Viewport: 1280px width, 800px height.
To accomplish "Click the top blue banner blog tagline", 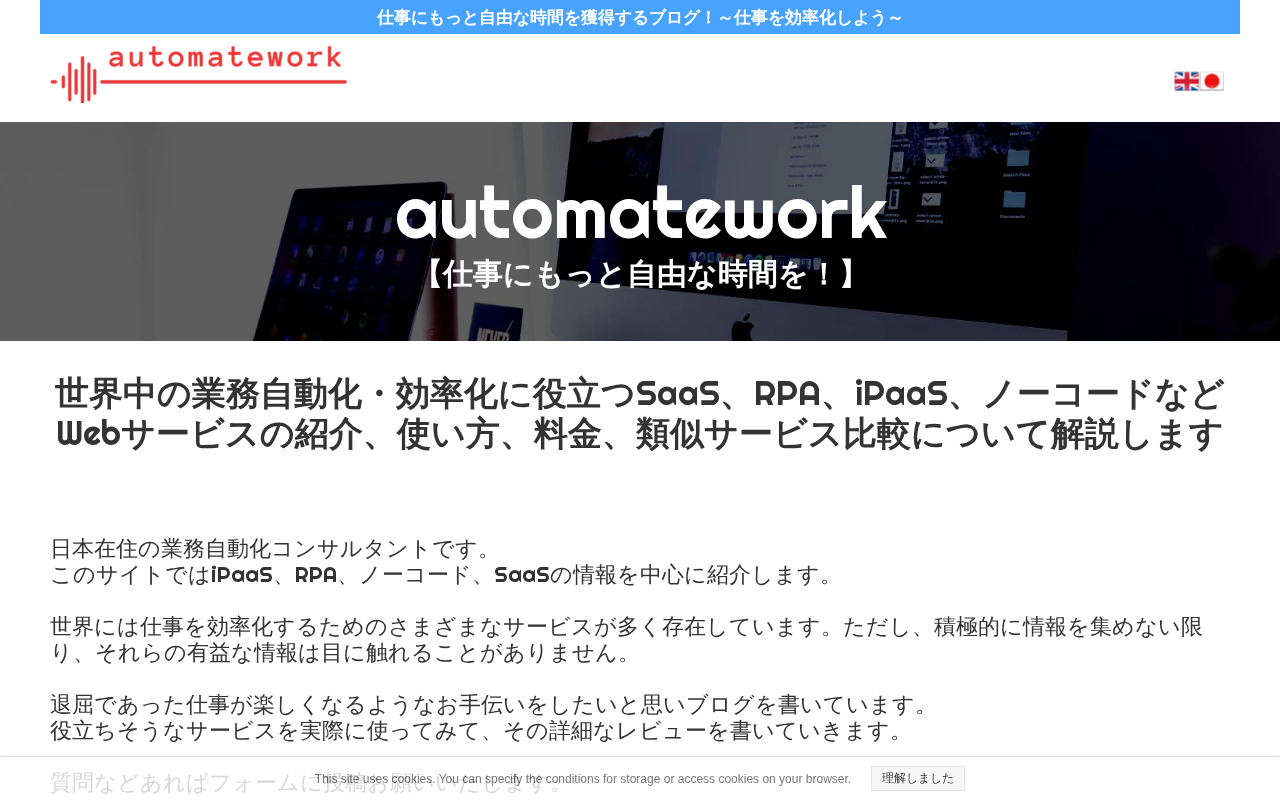I will pyautogui.click(x=640, y=17).
